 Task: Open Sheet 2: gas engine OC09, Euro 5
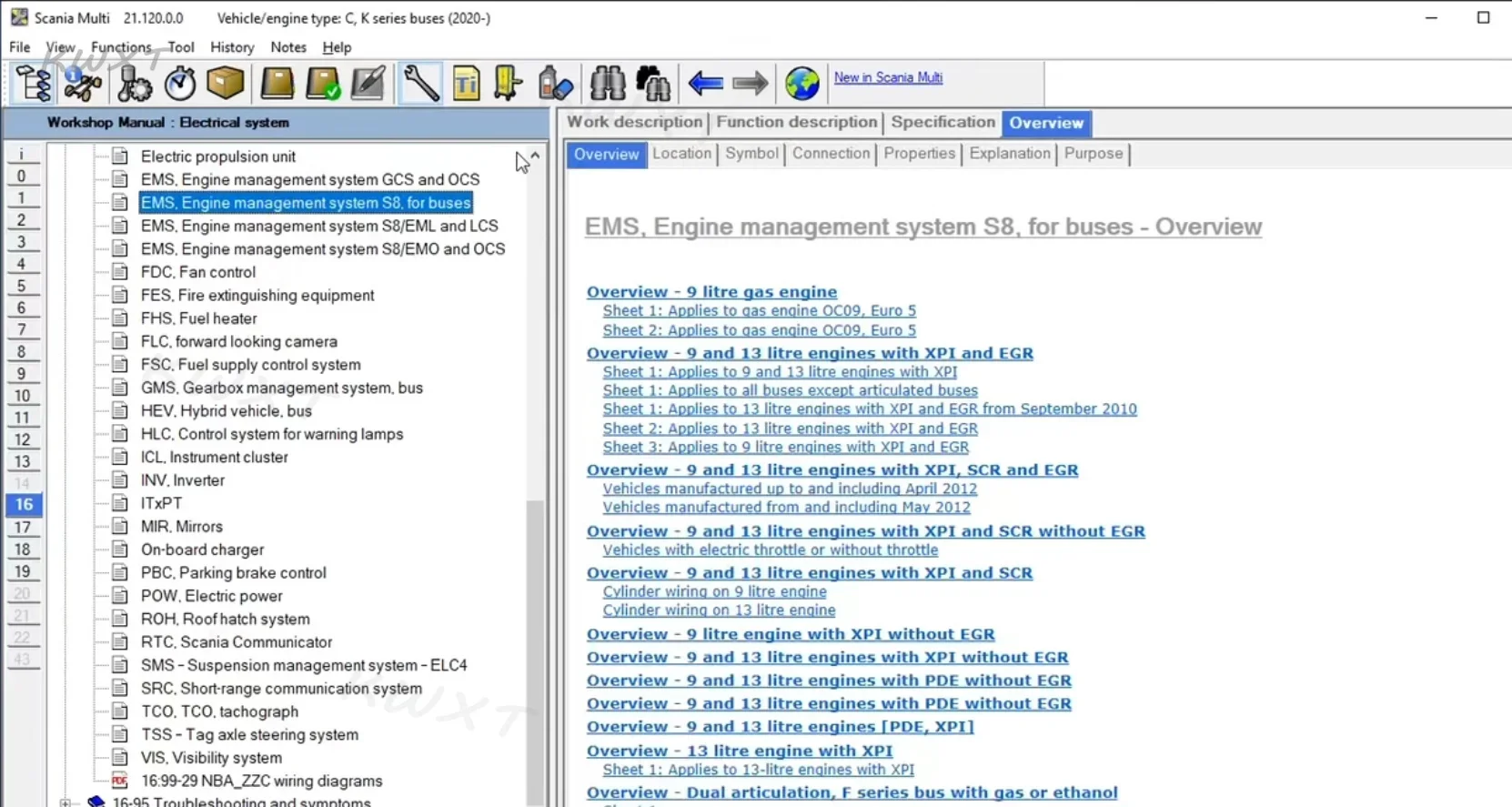(x=759, y=330)
